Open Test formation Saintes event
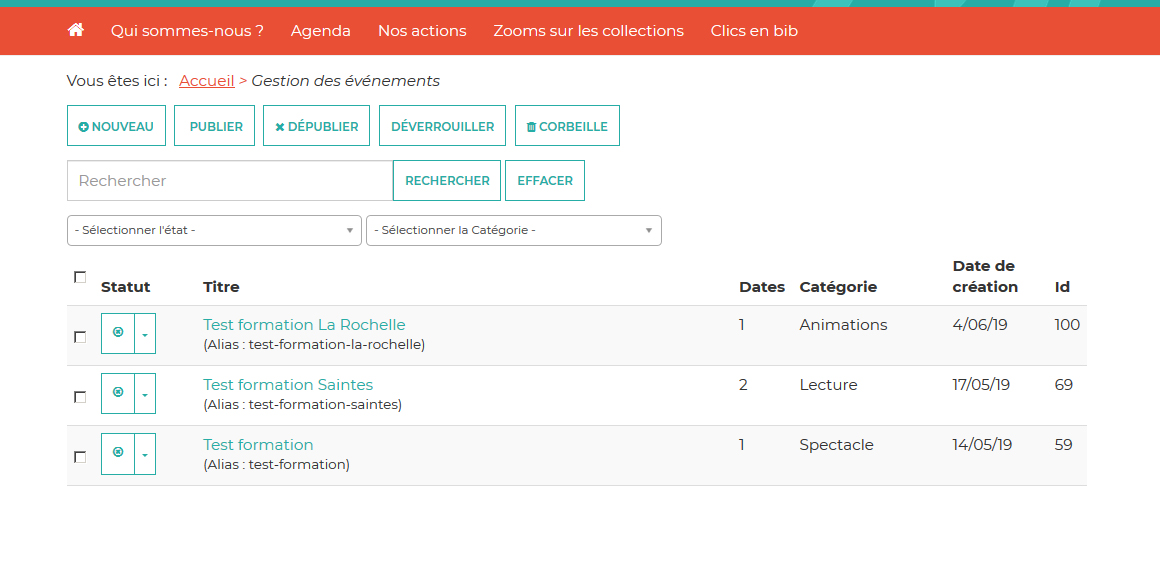 (288, 385)
